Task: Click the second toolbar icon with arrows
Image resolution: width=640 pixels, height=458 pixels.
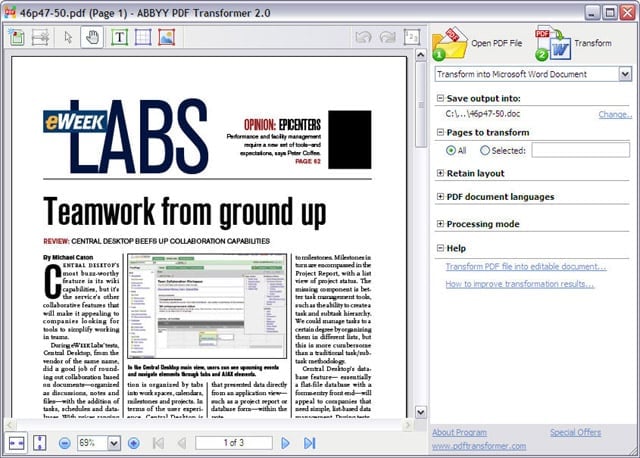Action: 40,37
